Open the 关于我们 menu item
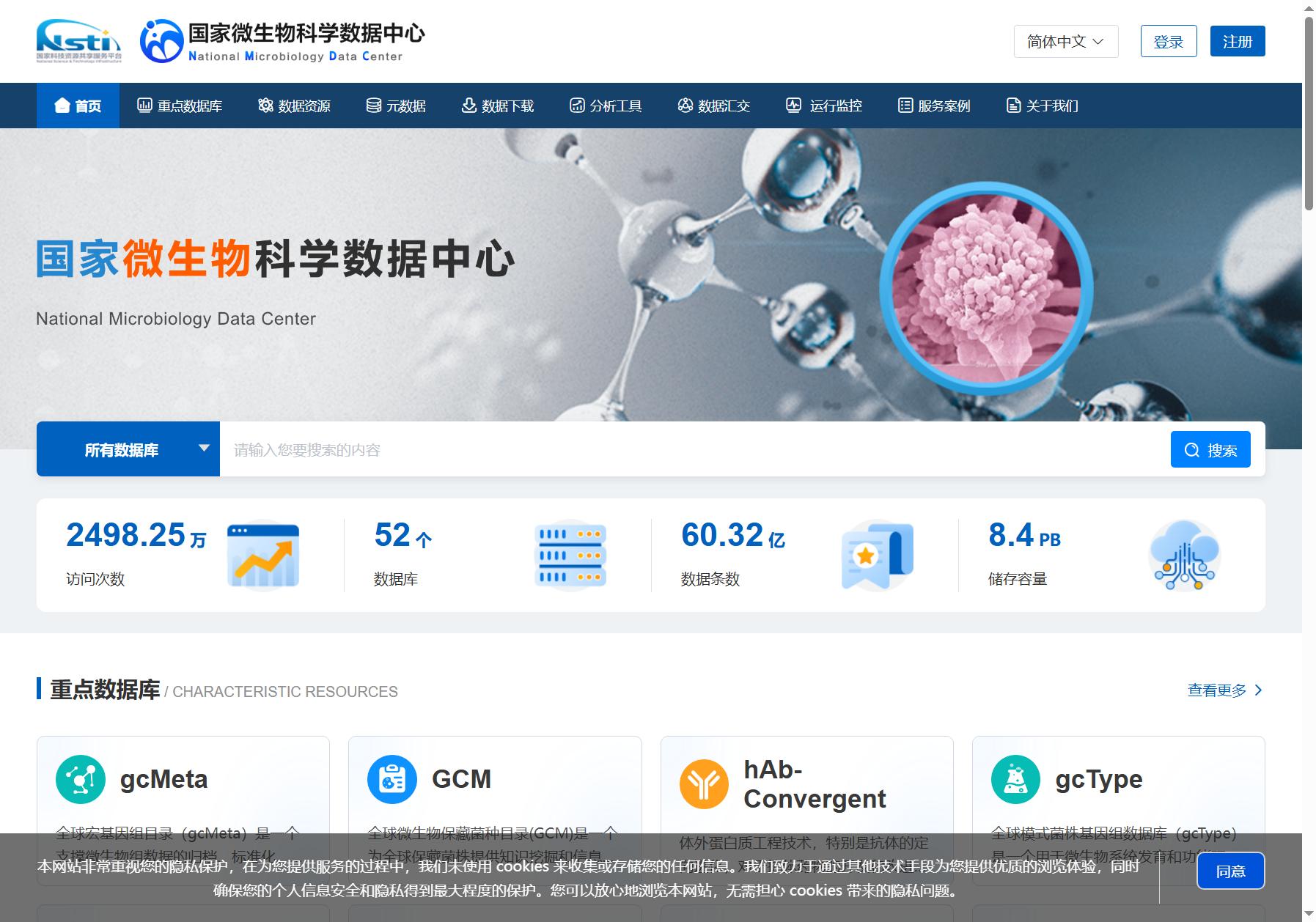The width and height of the screenshot is (1316, 922). 1042,106
